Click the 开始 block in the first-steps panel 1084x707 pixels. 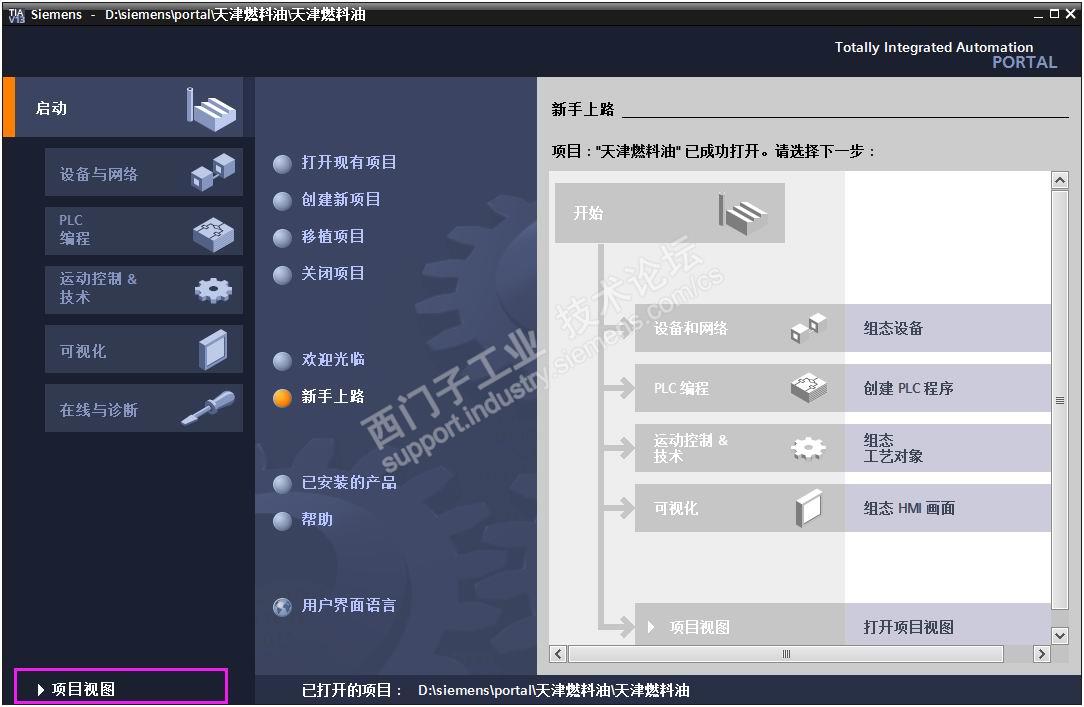669,213
